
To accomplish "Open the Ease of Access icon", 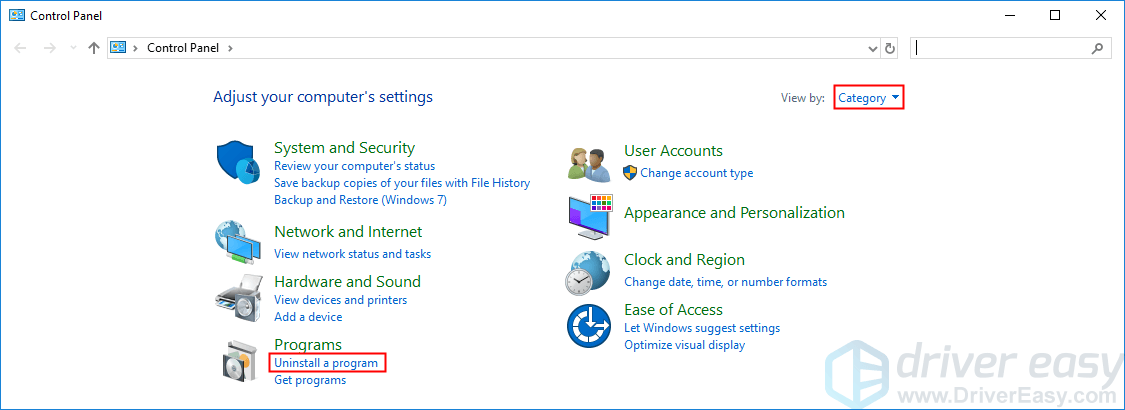I will (x=589, y=327).
